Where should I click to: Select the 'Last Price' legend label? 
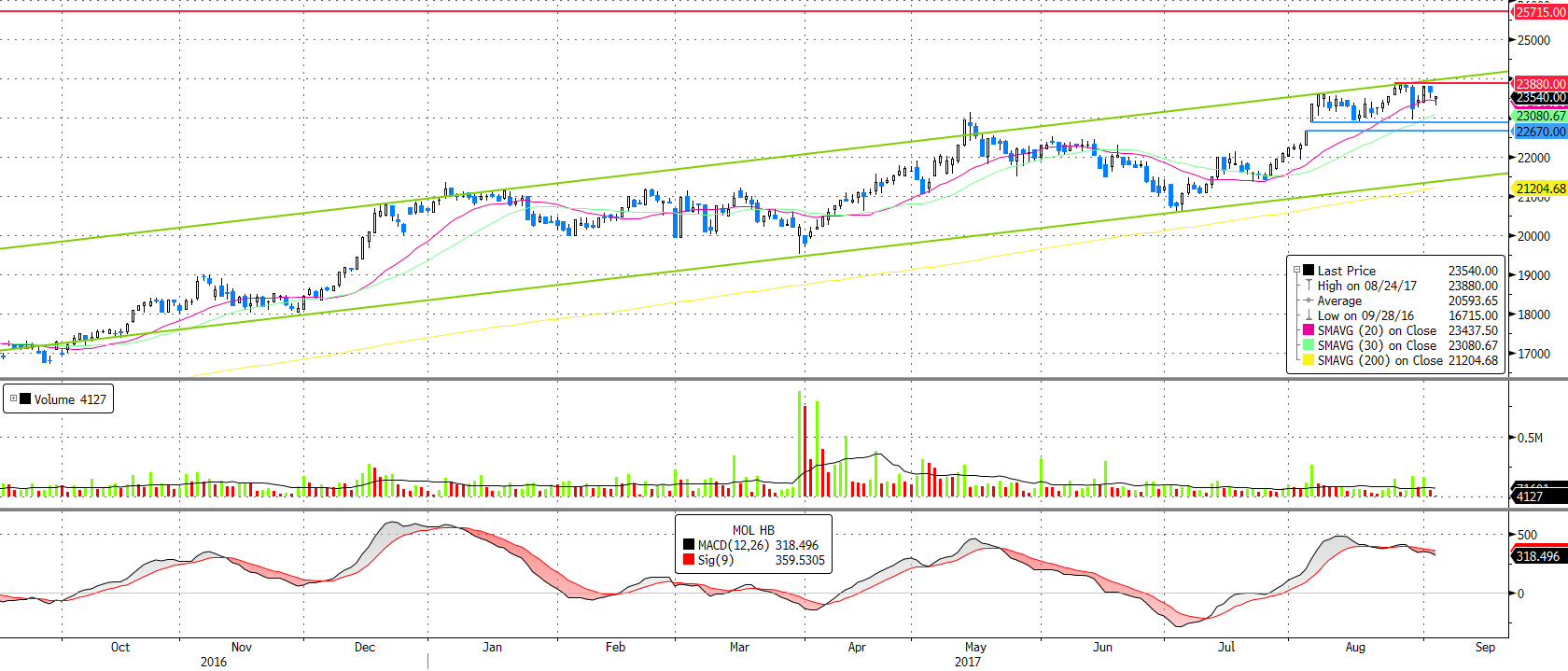(1346, 271)
